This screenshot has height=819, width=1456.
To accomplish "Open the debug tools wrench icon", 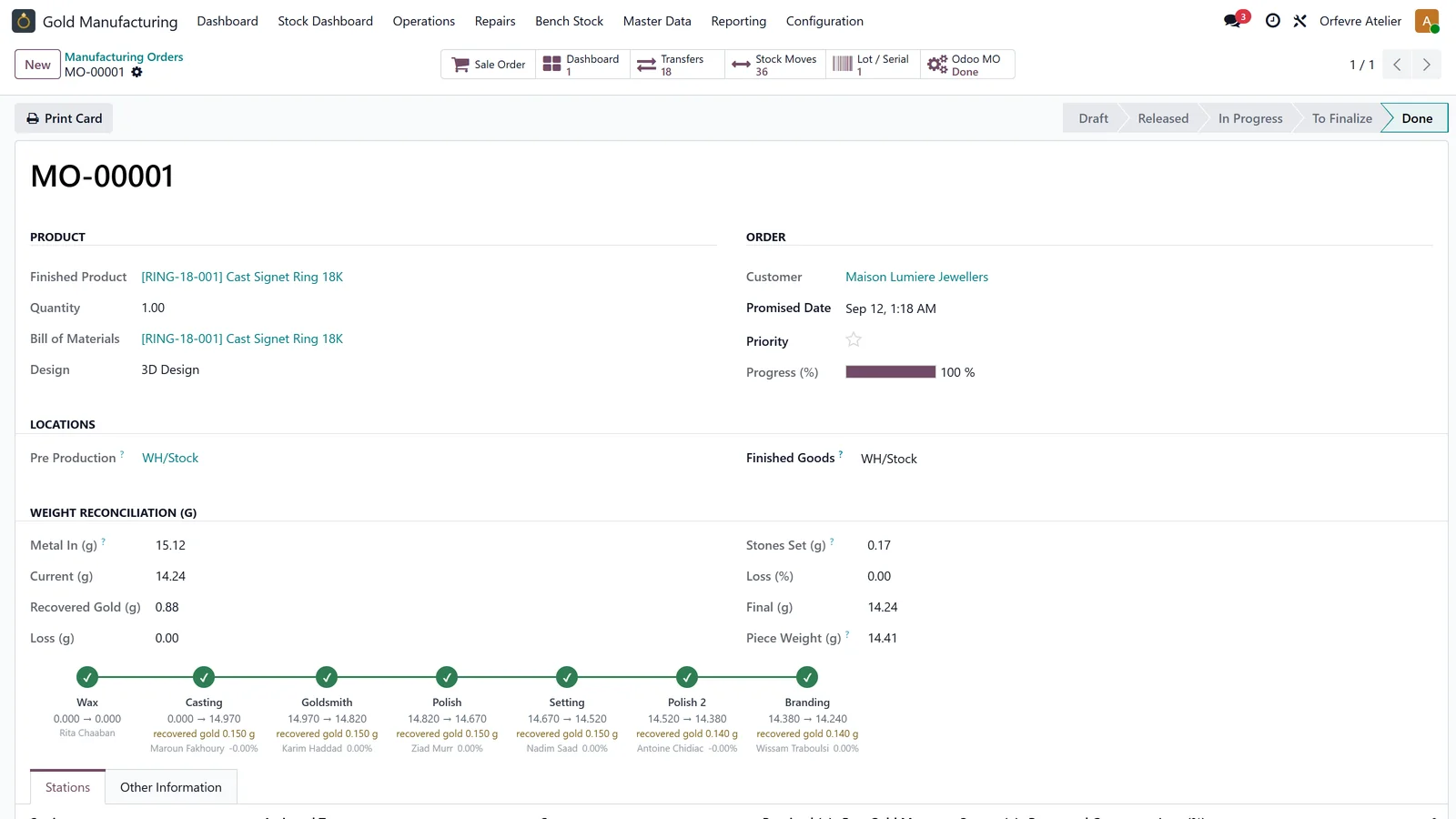I will [x=1299, y=21].
